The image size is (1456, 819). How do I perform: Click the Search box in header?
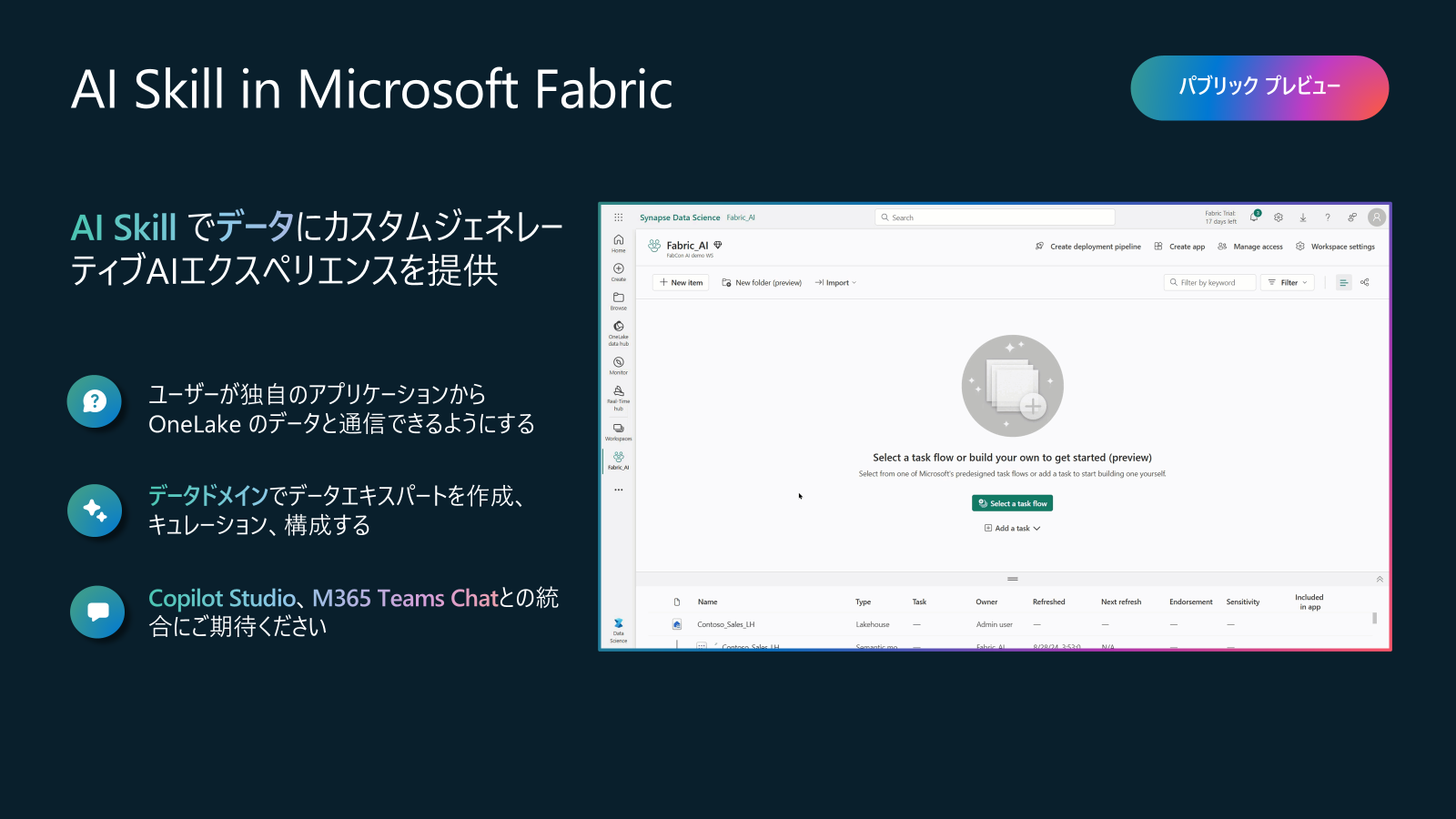(995, 217)
